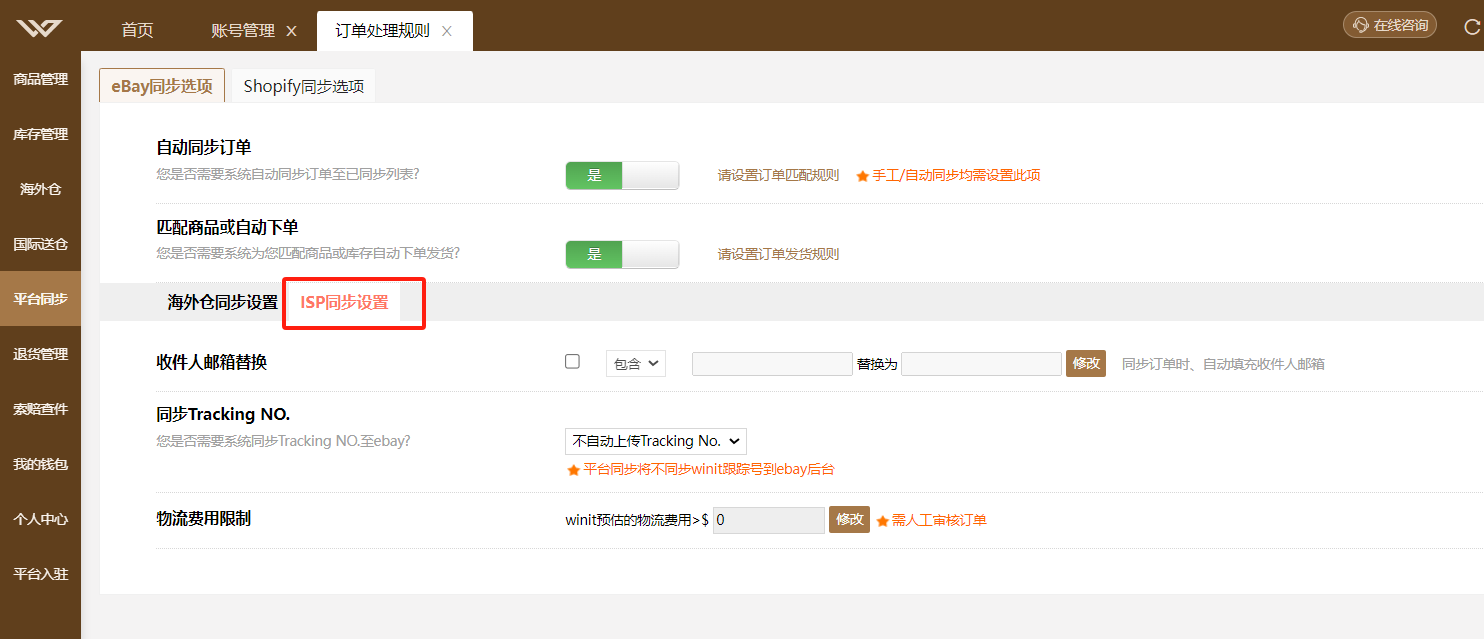The width and height of the screenshot is (1484, 639).
Task: Open the Shopify同步选项 tab
Action: (x=303, y=86)
